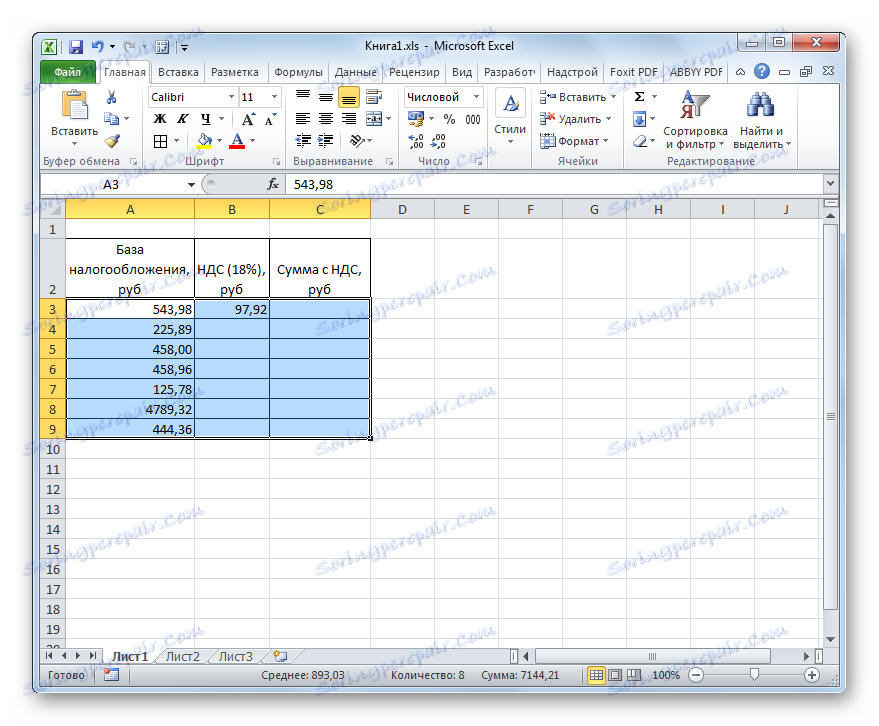Open the Формат cells dropdown
The width and height of the screenshot is (879, 726).
click(574, 141)
